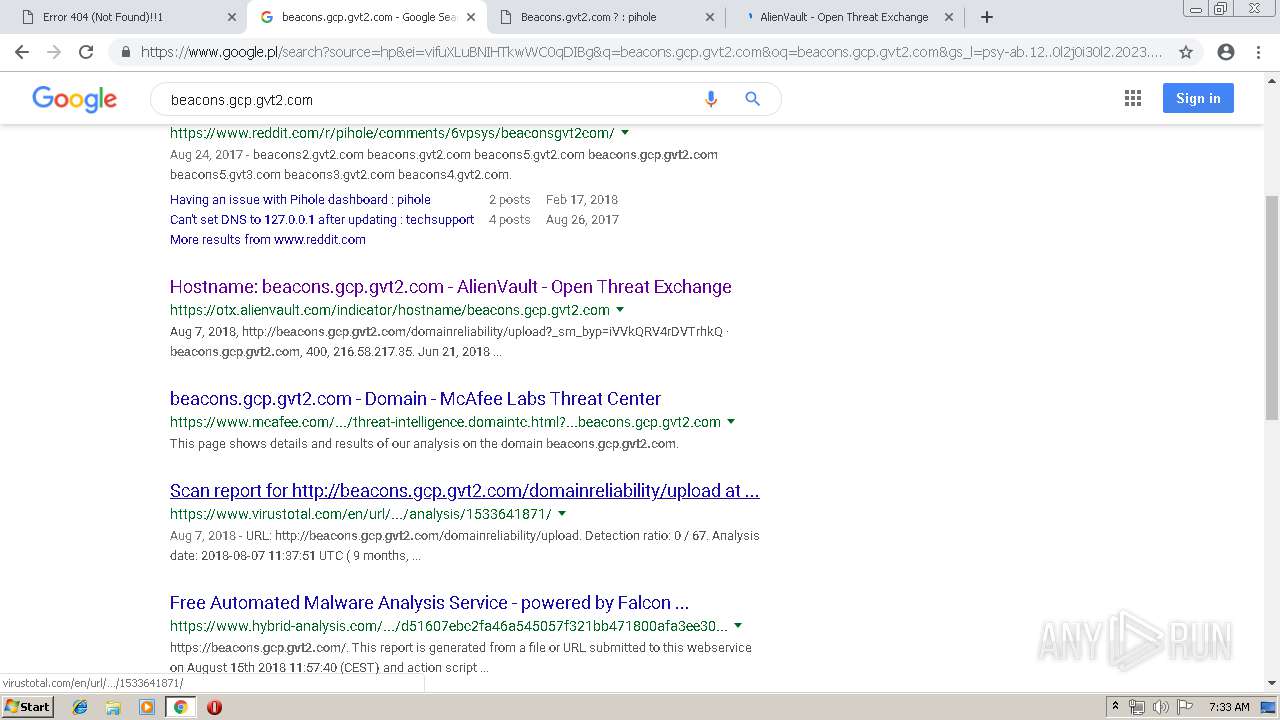This screenshot has height=720, width=1280.
Task: Open the Chrome profile avatar menu
Action: 1226,52
